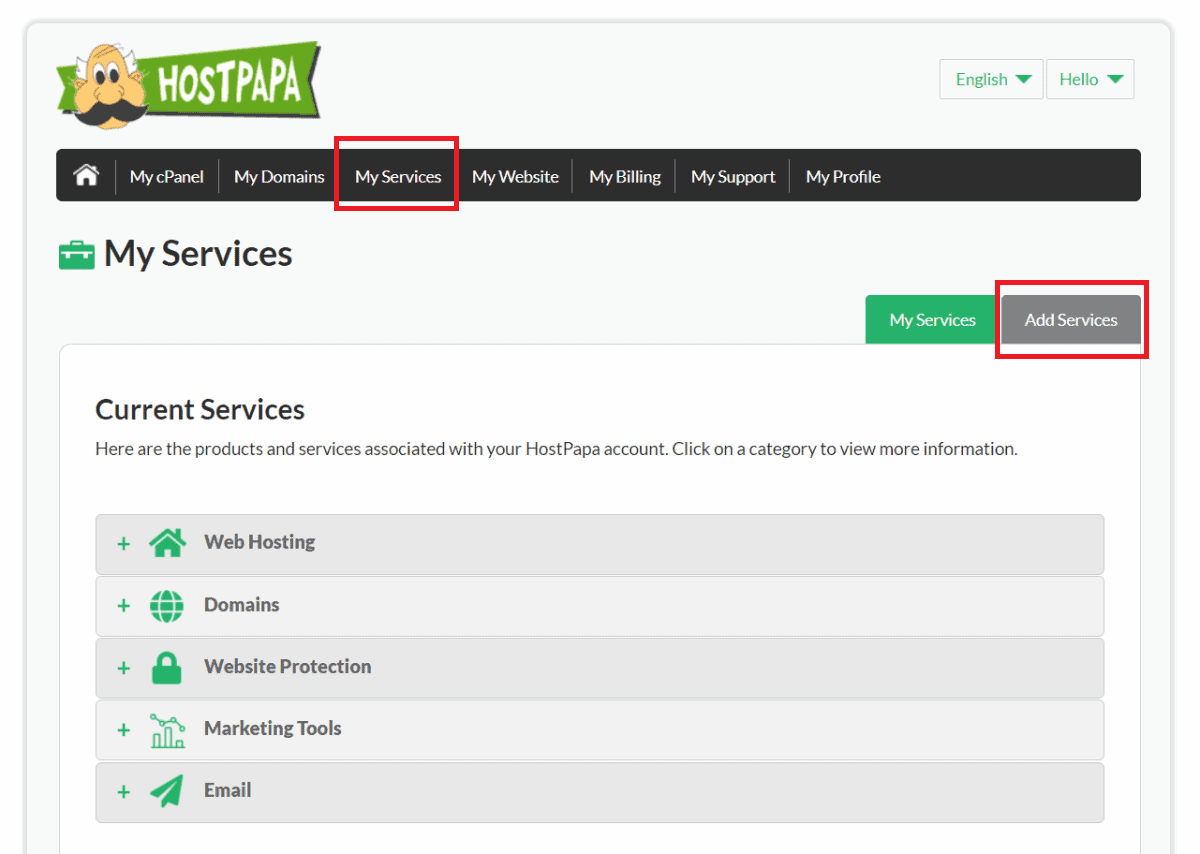This screenshot has width=1200, height=854.
Task: Click the Marketing Tools chart icon
Action: tap(167, 730)
